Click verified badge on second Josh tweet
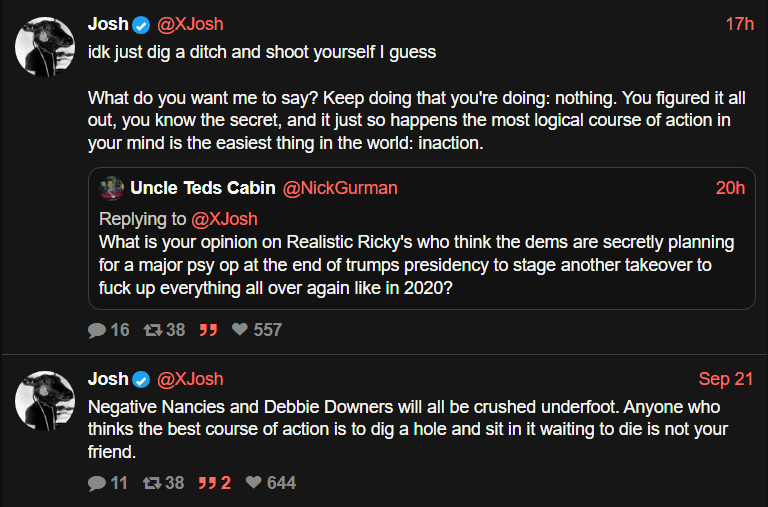The height and width of the screenshot is (507, 768). click(142, 379)
